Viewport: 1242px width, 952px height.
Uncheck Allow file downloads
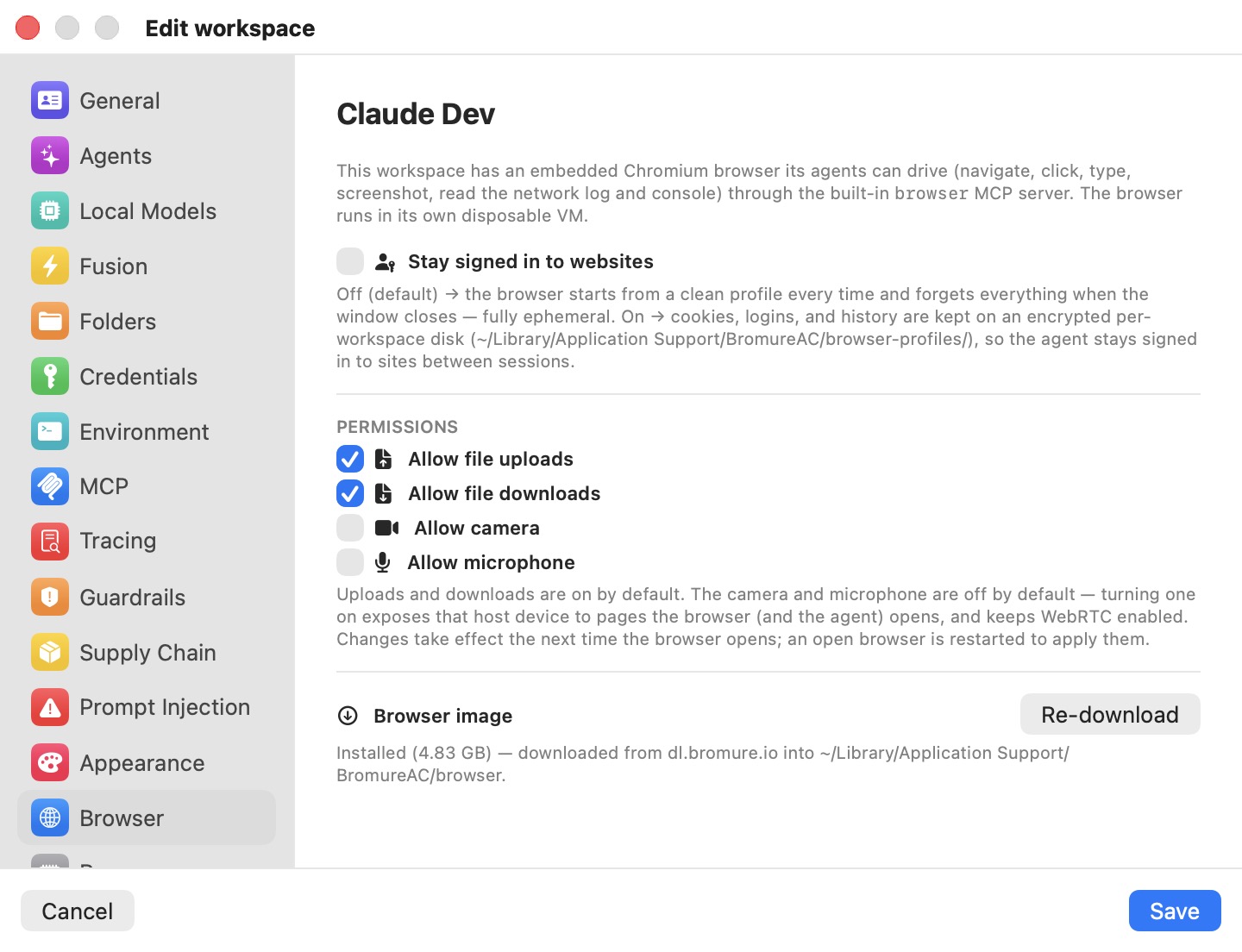click(350, 493)
